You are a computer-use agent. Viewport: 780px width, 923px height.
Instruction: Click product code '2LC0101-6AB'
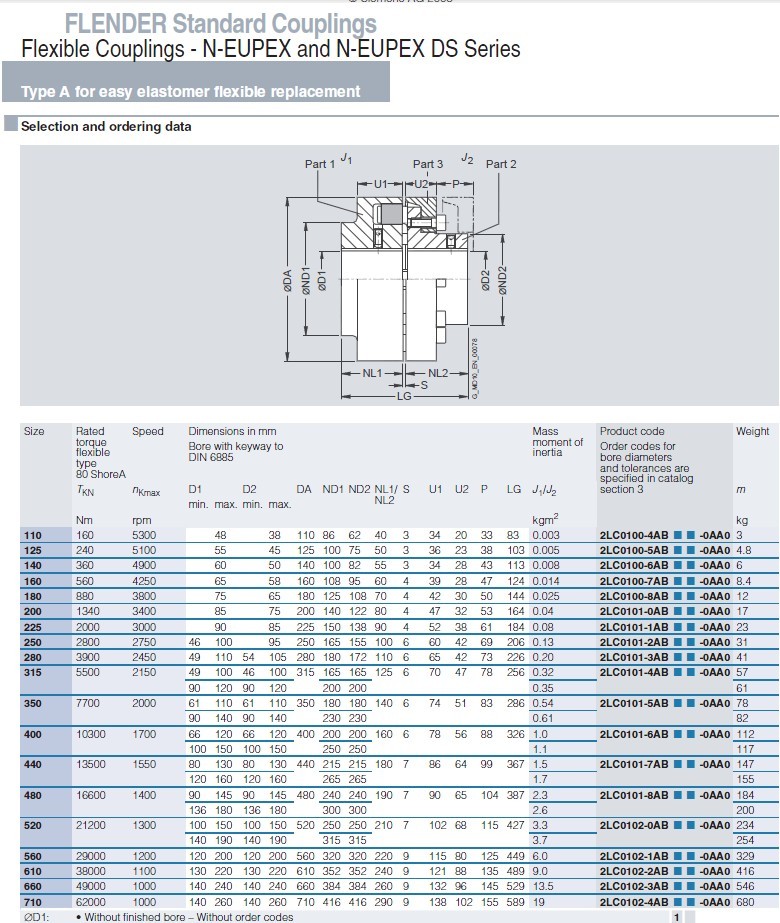(x=634, y=734)
